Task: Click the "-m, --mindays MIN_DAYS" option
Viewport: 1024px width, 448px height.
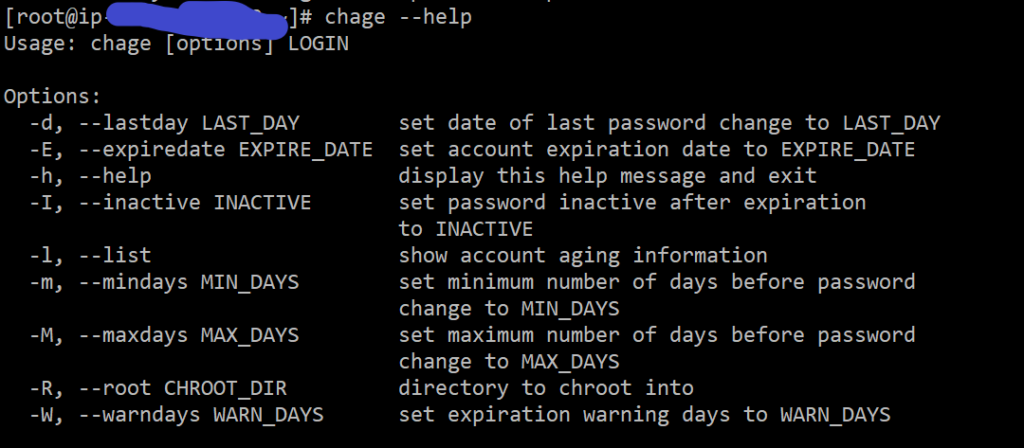Action: pyautogui.click(x=165, y=283)
